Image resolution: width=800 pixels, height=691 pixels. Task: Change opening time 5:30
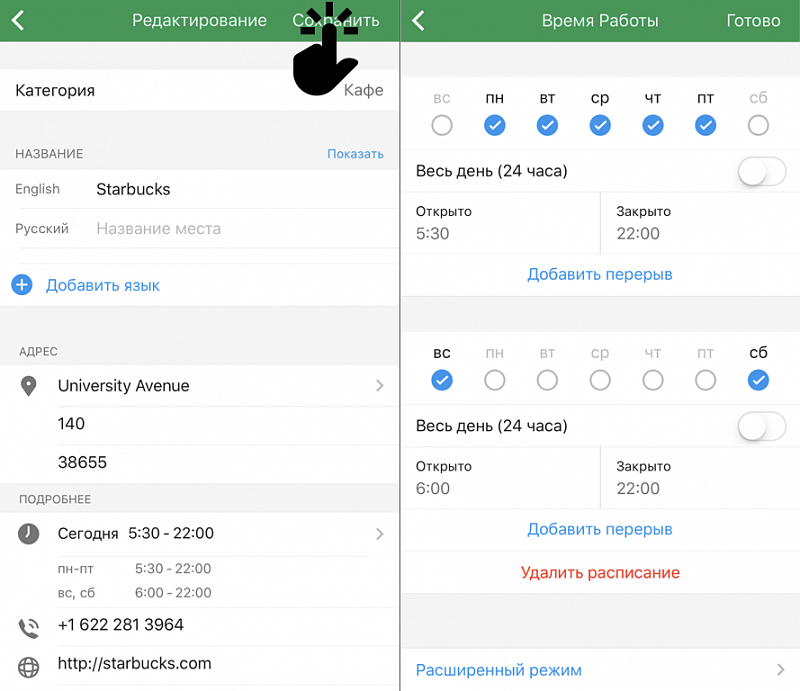click(501, 223)
